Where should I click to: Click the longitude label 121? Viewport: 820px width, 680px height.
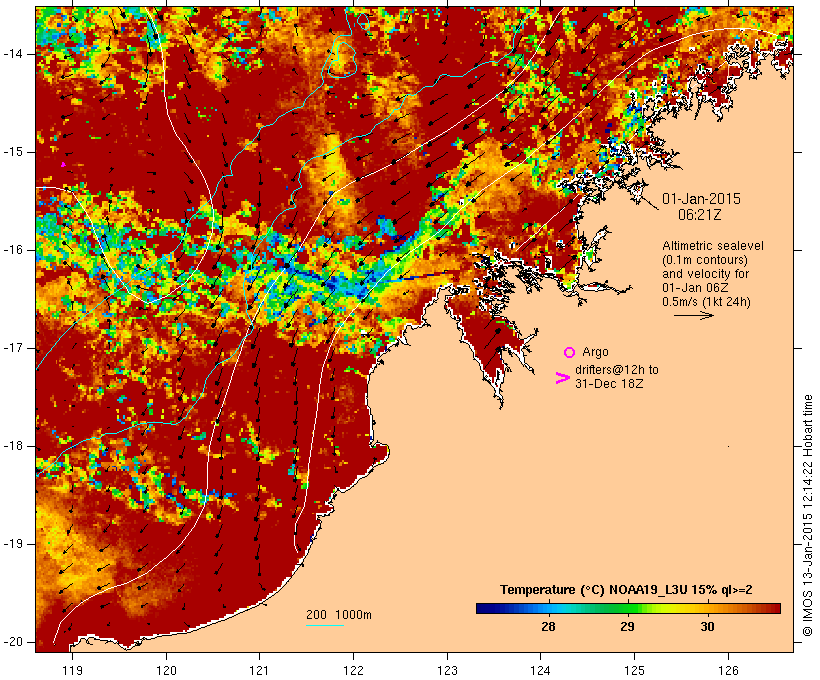[259, 670]
